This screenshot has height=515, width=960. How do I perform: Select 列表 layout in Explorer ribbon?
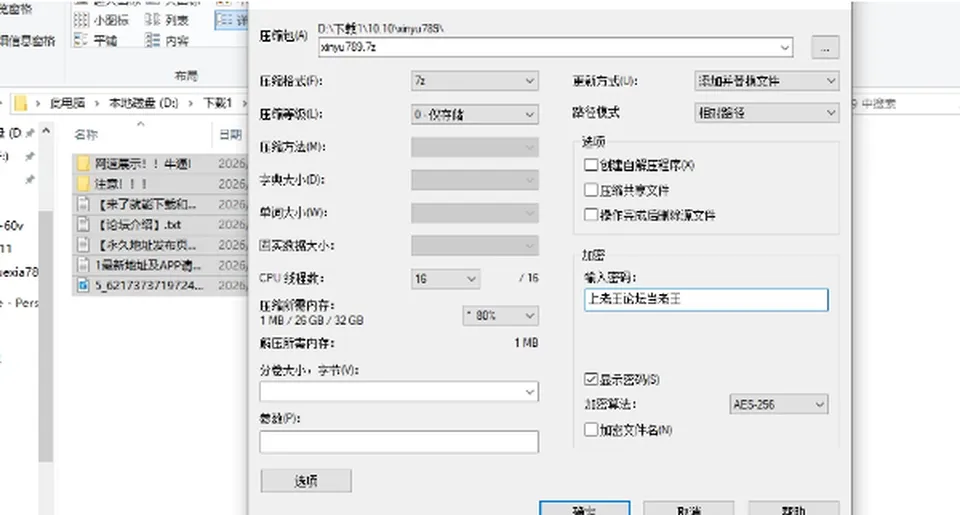[167, 20]
